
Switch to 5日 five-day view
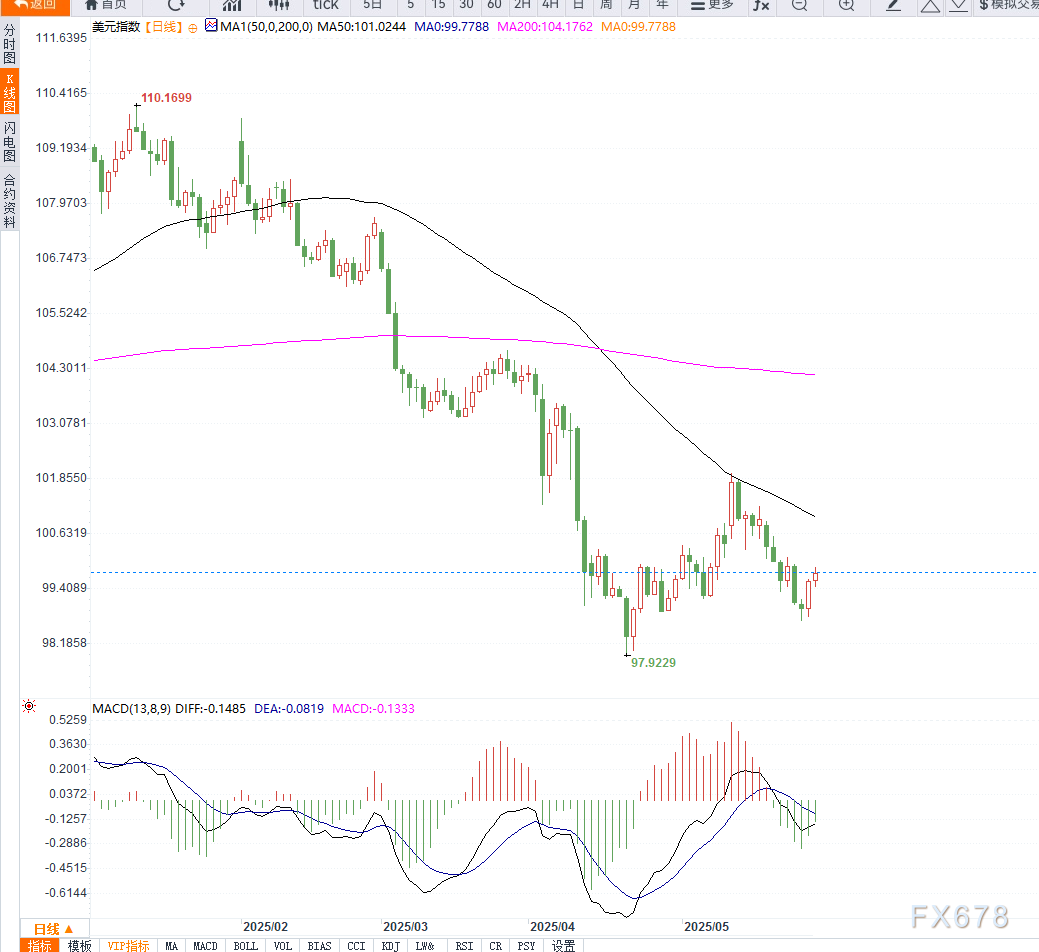coord(372,5)
